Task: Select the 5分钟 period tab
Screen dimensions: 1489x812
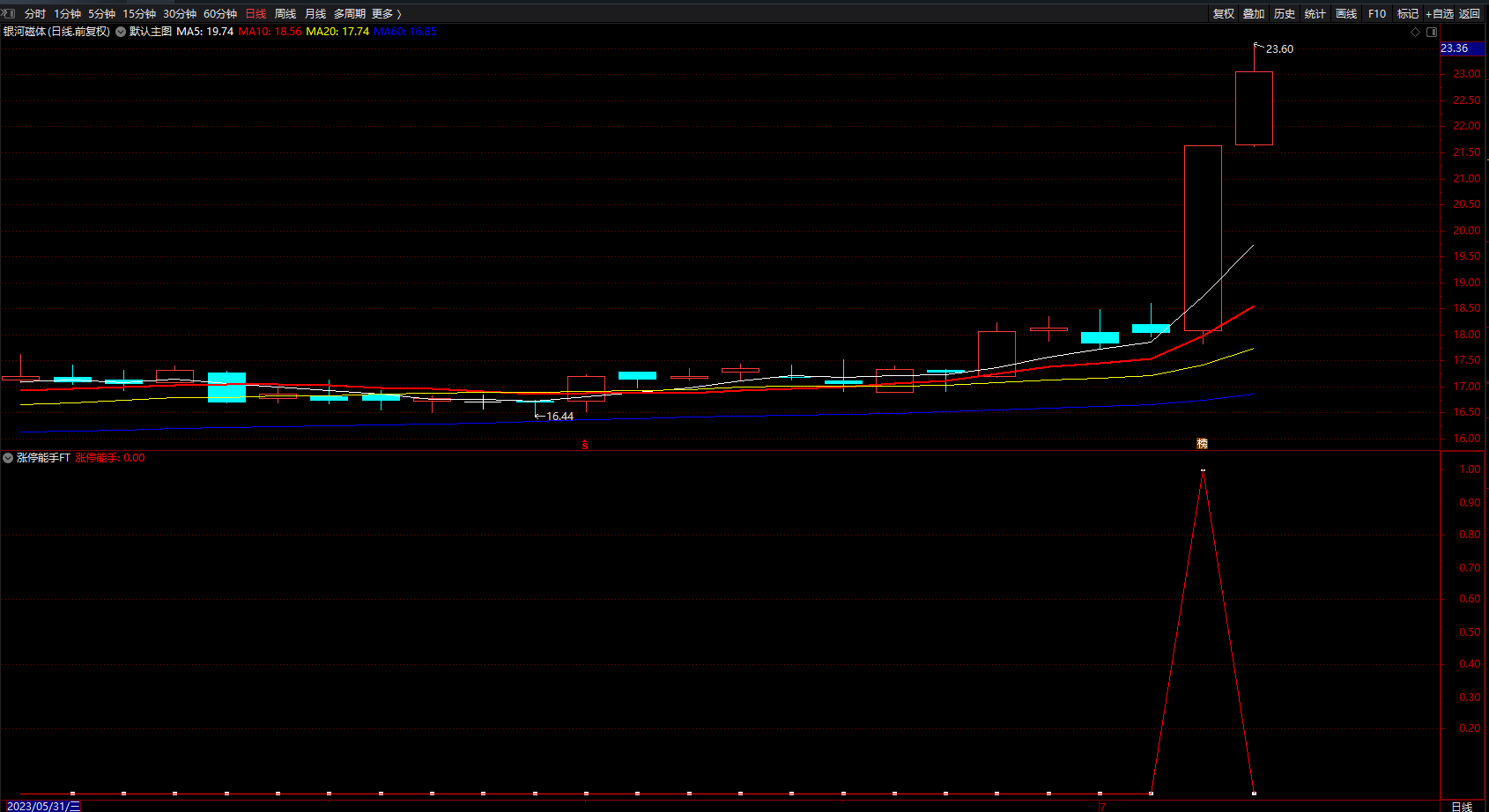Action: [101, 14]
